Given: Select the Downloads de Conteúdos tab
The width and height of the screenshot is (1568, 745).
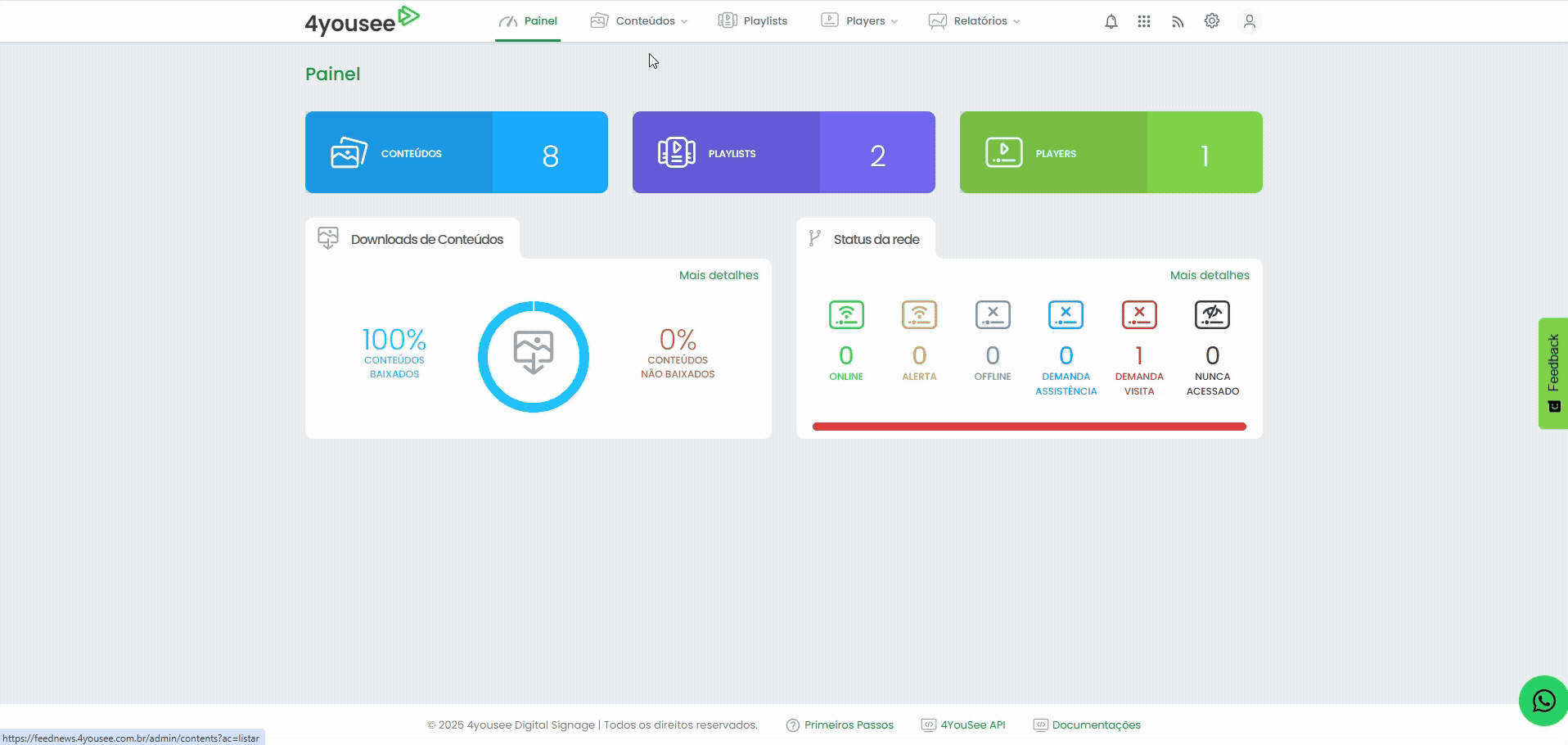Looking at the screenshot, I should (x=412, y=238).
